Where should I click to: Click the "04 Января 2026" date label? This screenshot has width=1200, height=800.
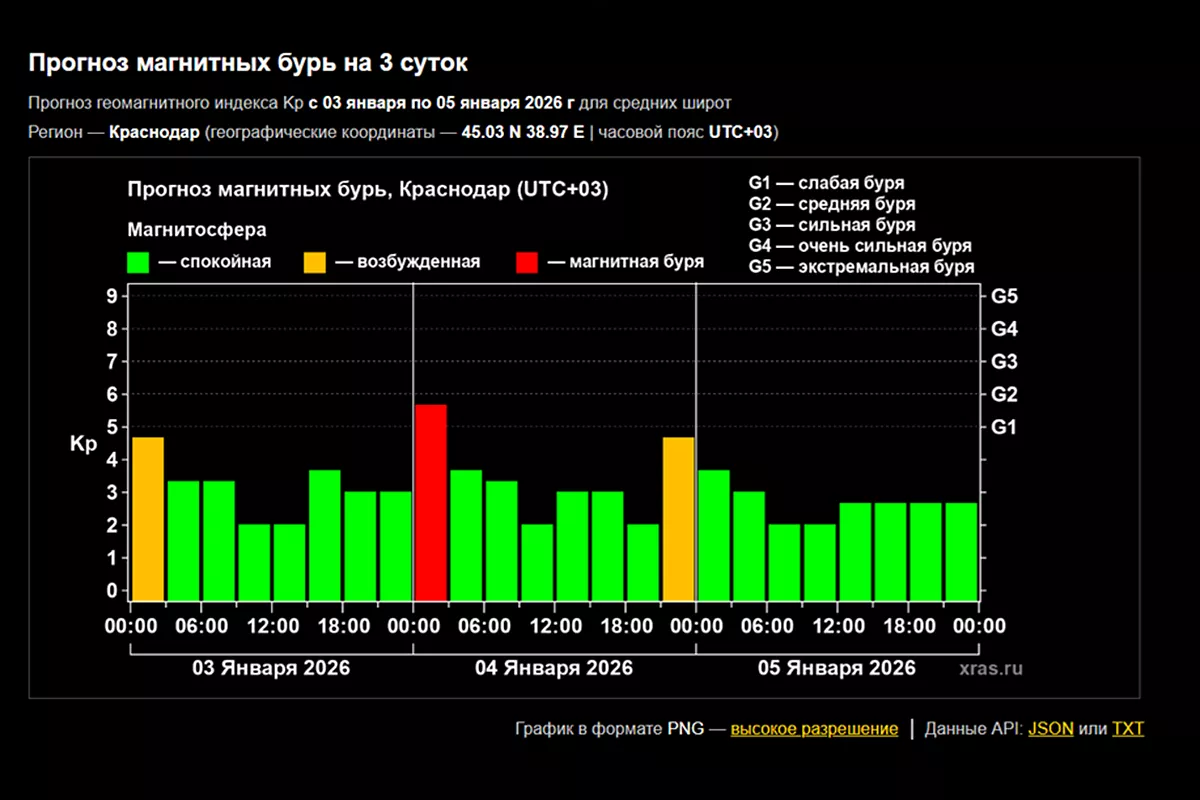[553, 668]
